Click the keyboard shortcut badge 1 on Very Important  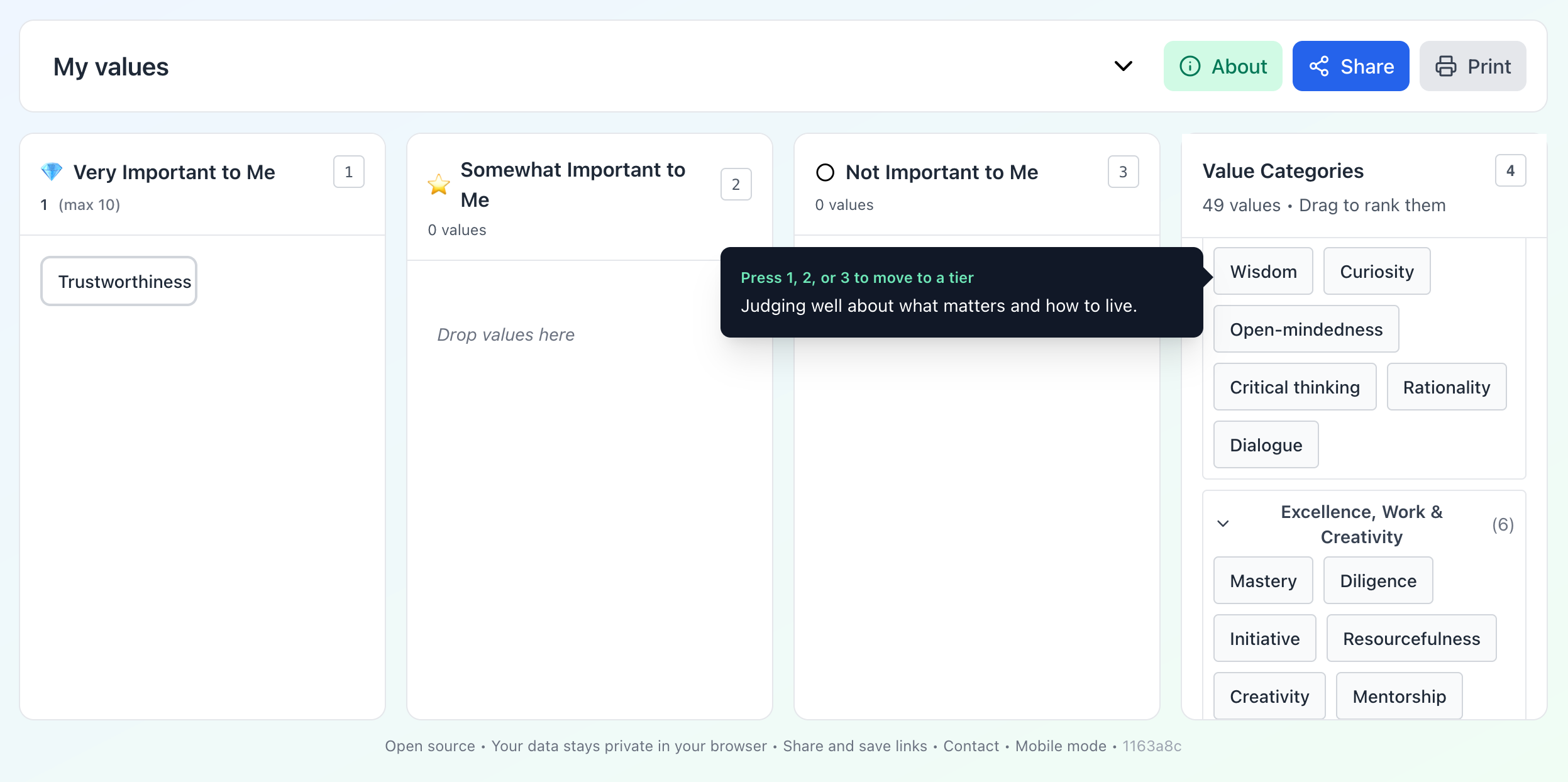coord(348,171)
